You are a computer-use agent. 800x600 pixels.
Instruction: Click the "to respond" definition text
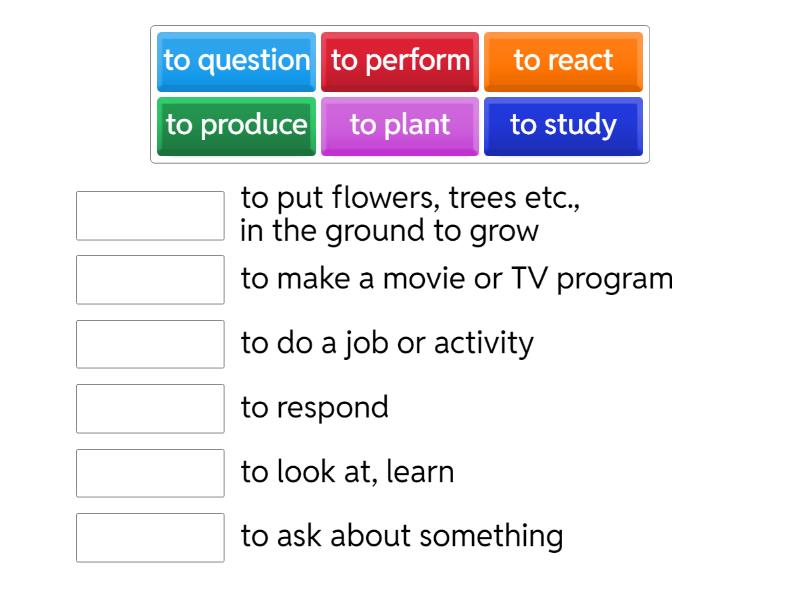click(314, 407)
